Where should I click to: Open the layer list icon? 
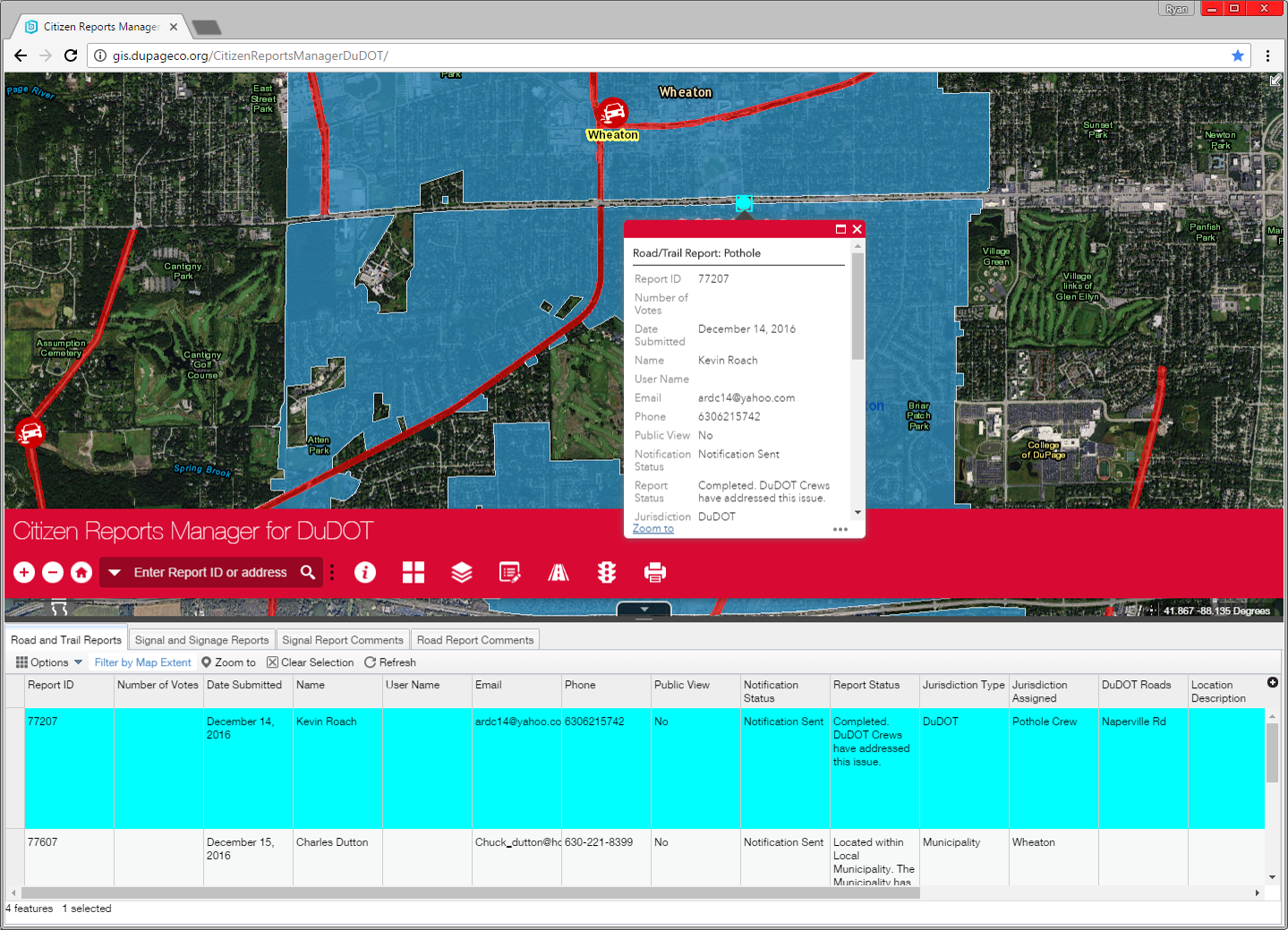point(462,573)
